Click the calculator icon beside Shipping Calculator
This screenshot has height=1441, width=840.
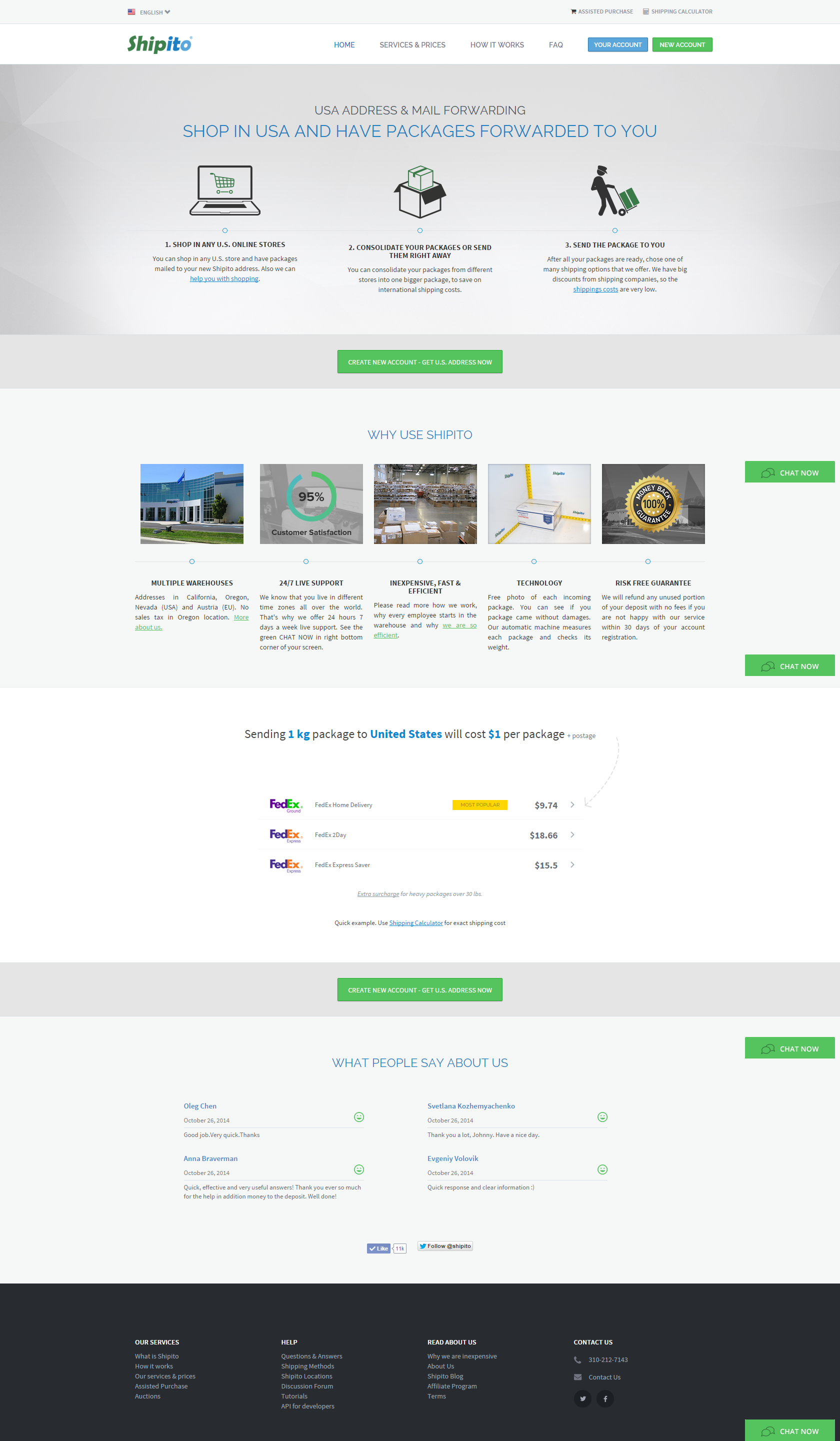click(x=645, y=11)
